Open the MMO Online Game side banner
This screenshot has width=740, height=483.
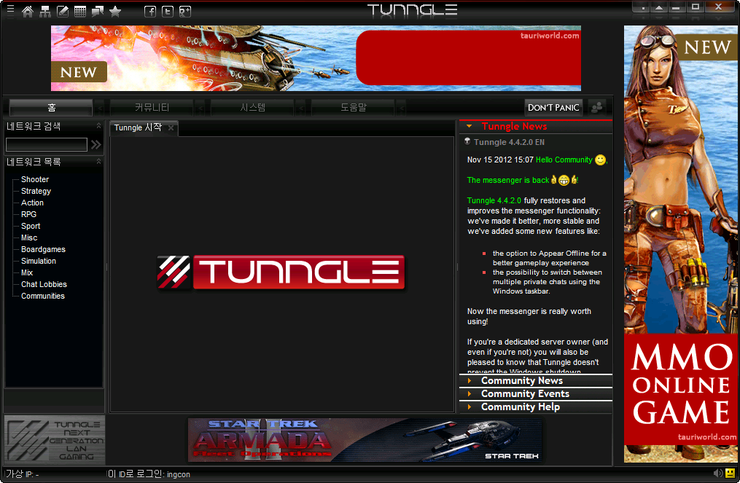coord(681,244)
